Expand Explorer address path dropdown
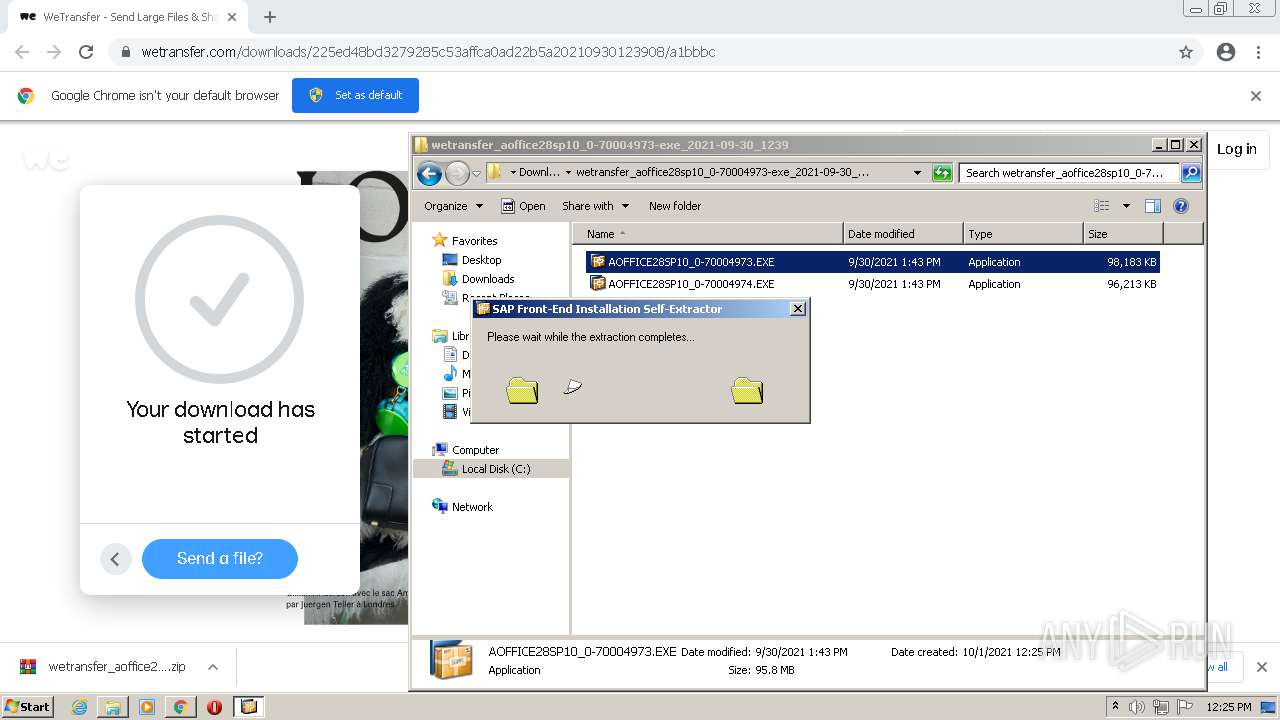This screenshot has height=720, width=1280. (x=917, y=173)
